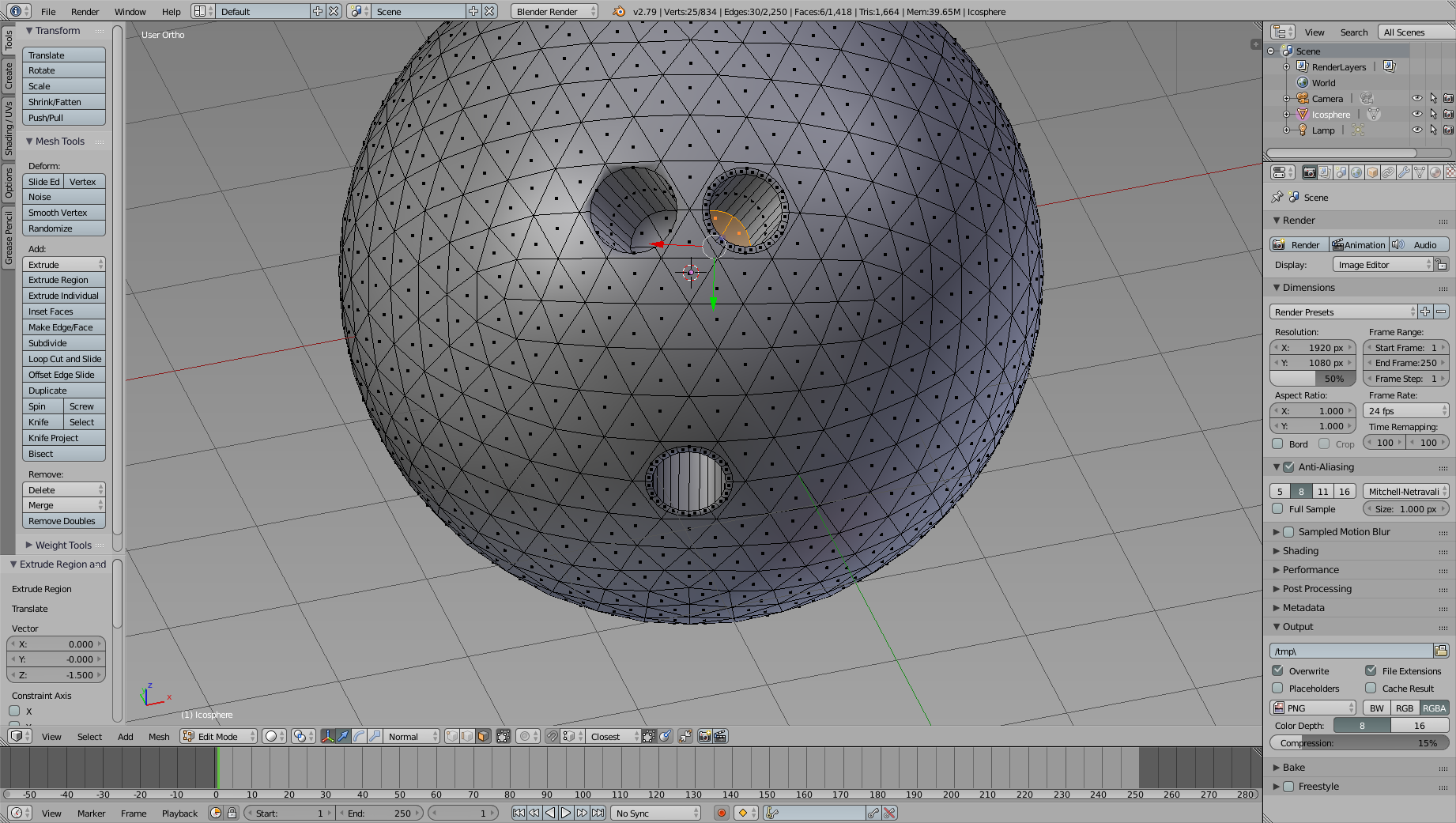Jump to the first frame of timeline
Screen dimensions: 1456x823
click(x=519, y=813)
